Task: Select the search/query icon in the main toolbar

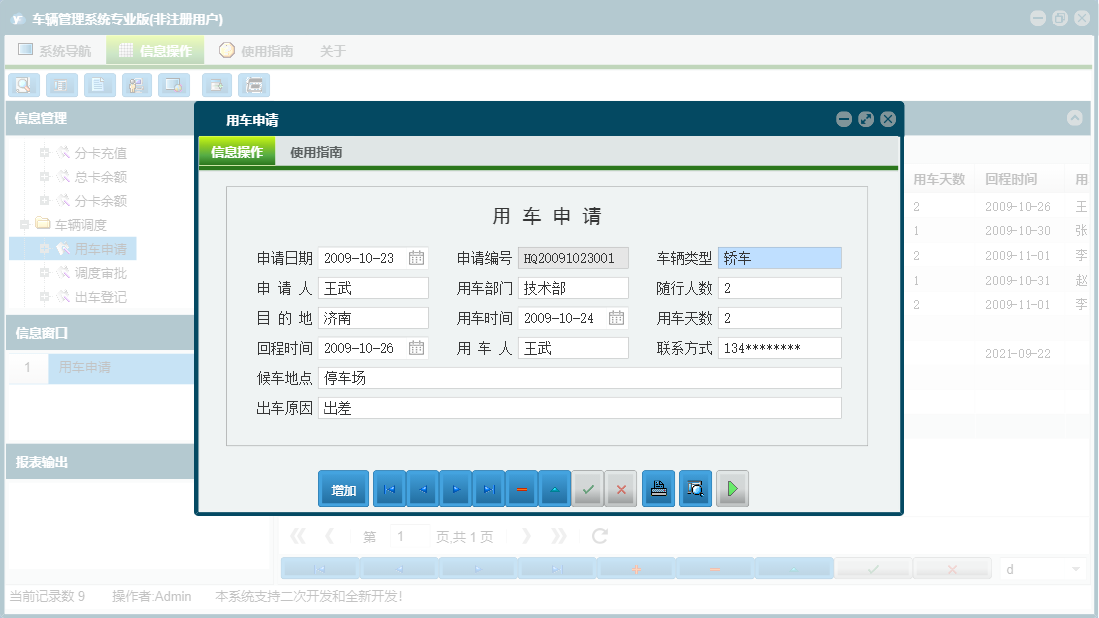Action: click(23, 85)
